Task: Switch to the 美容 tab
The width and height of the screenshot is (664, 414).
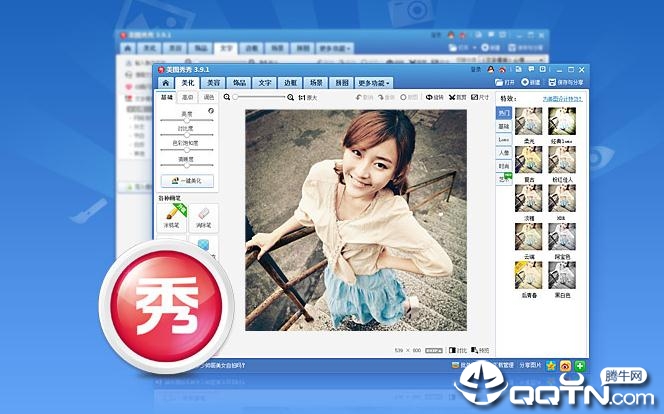Action: tap(212, 83)
